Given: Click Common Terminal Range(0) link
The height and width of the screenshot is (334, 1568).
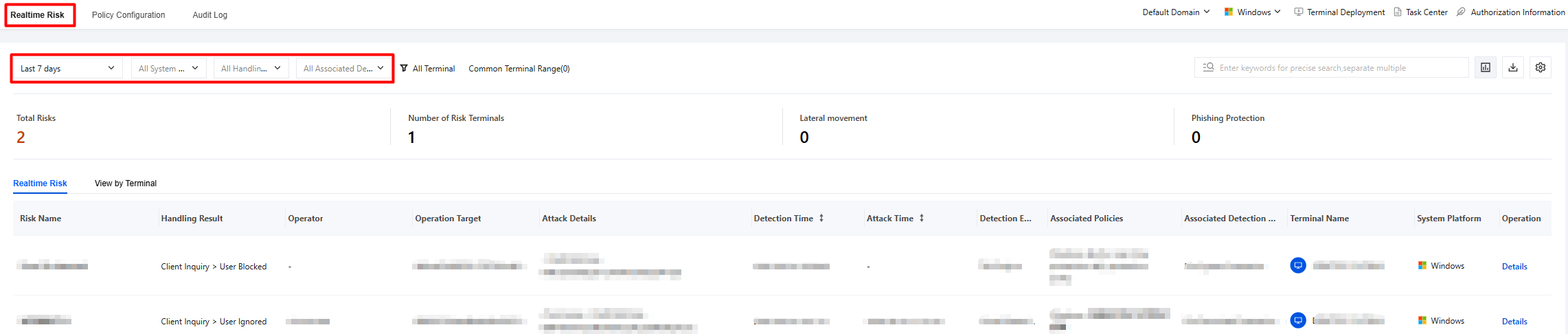Looking at the screenshot, I should point(519,69).
